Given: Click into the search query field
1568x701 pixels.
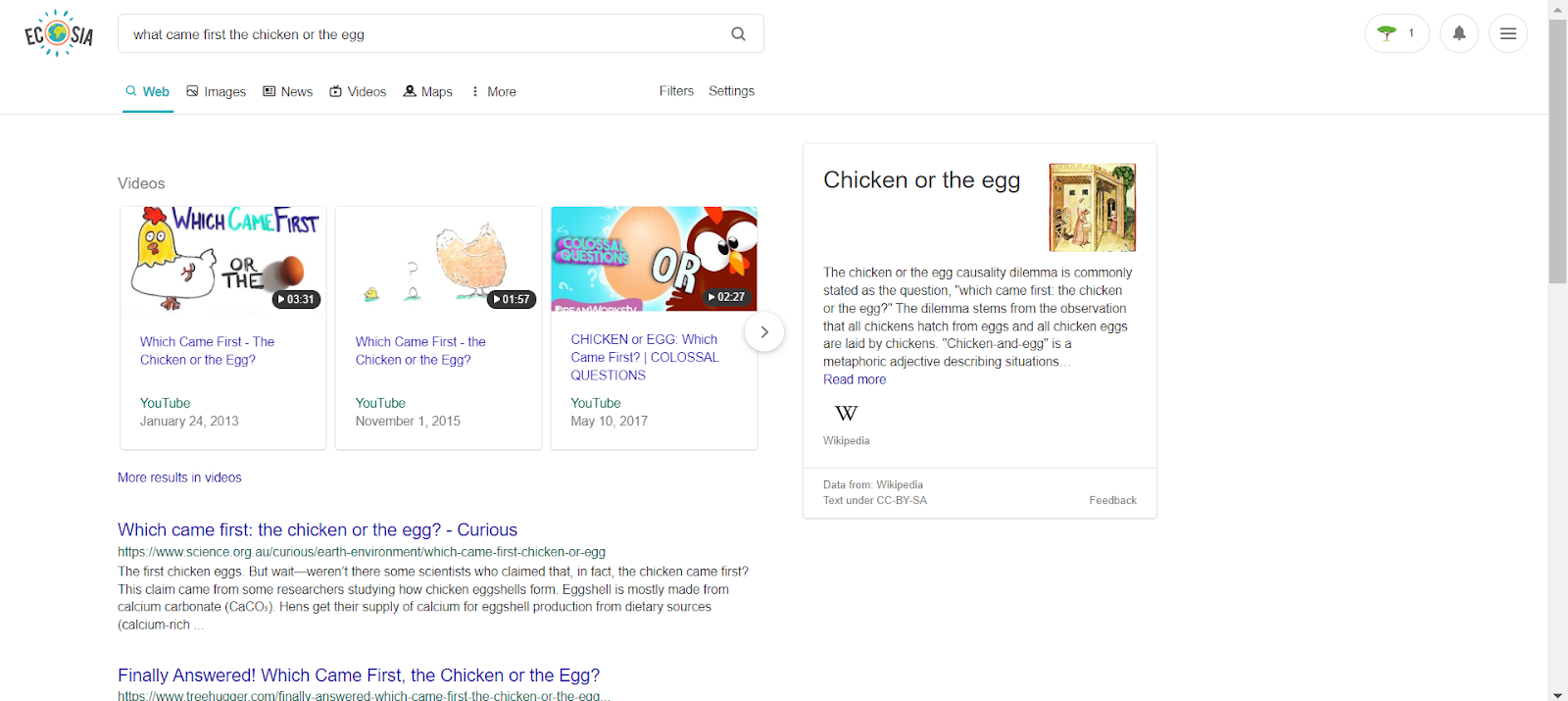Looking at the screenshot, I should click(421, 34).
